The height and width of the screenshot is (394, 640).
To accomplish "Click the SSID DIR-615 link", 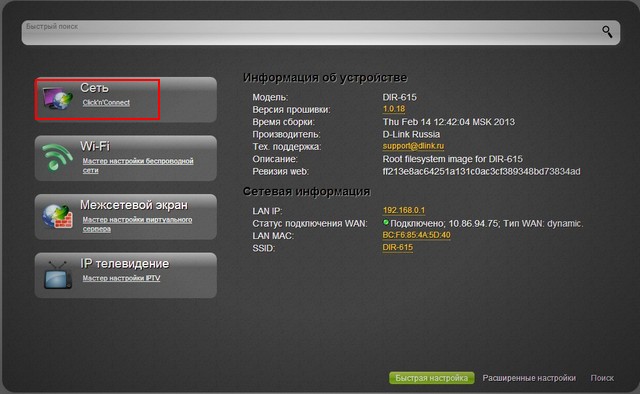I will (398, 247).
